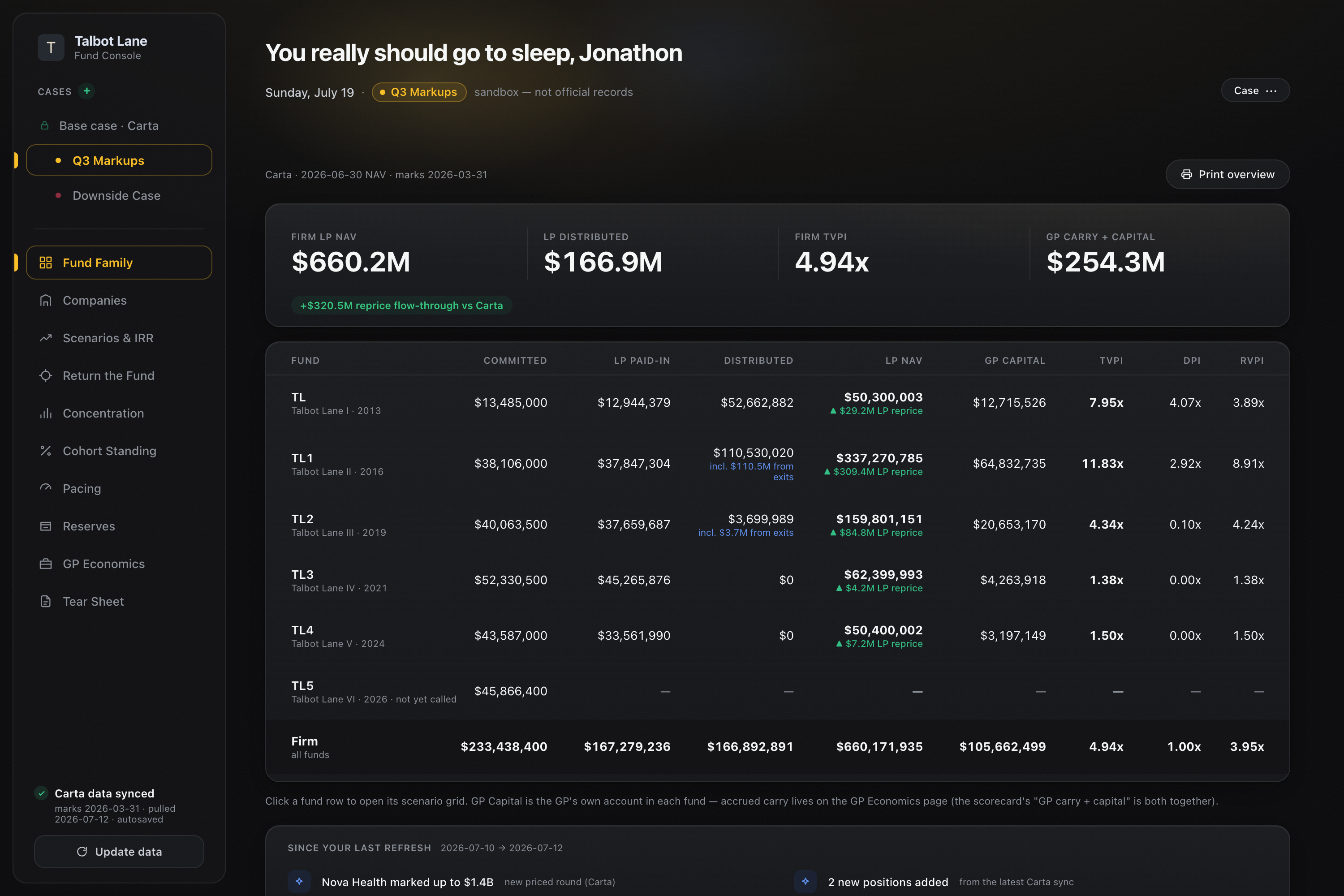Viewport: 1344px width, 896px height.
Task: Click the RVPI column header
Action: (x=1252, y=361)
